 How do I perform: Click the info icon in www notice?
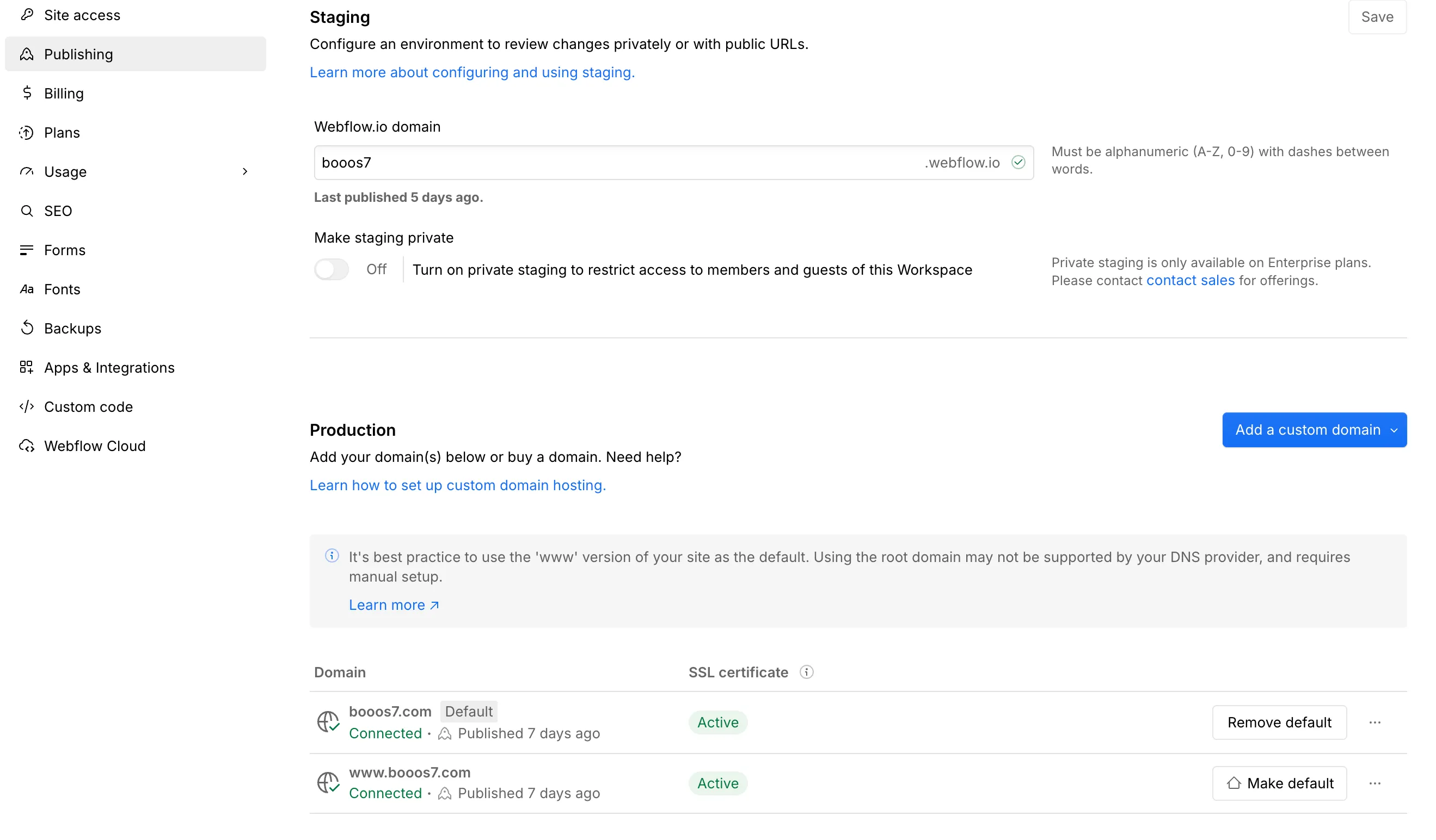332,557
